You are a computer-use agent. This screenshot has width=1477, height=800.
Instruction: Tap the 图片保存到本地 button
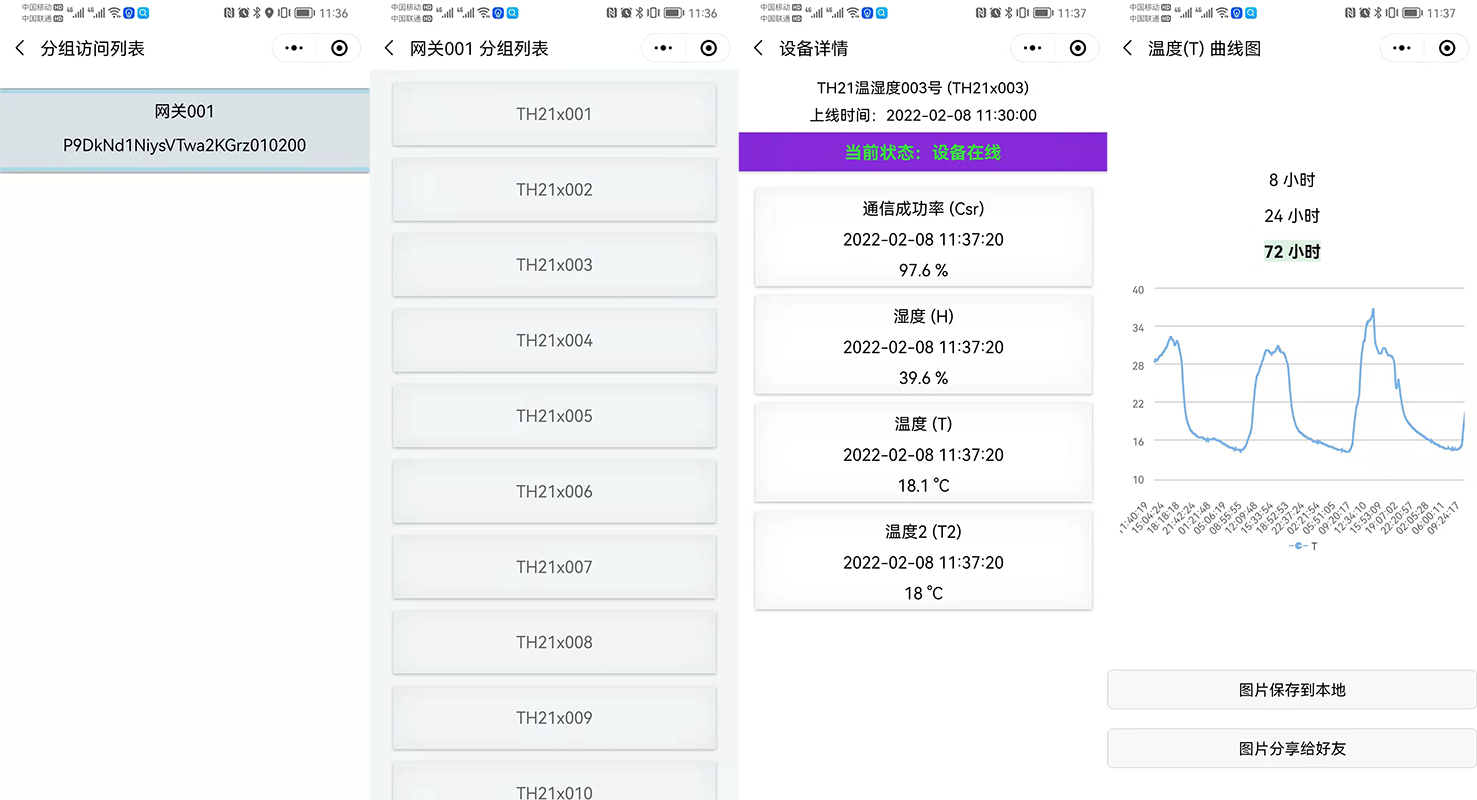[1292, 689]
